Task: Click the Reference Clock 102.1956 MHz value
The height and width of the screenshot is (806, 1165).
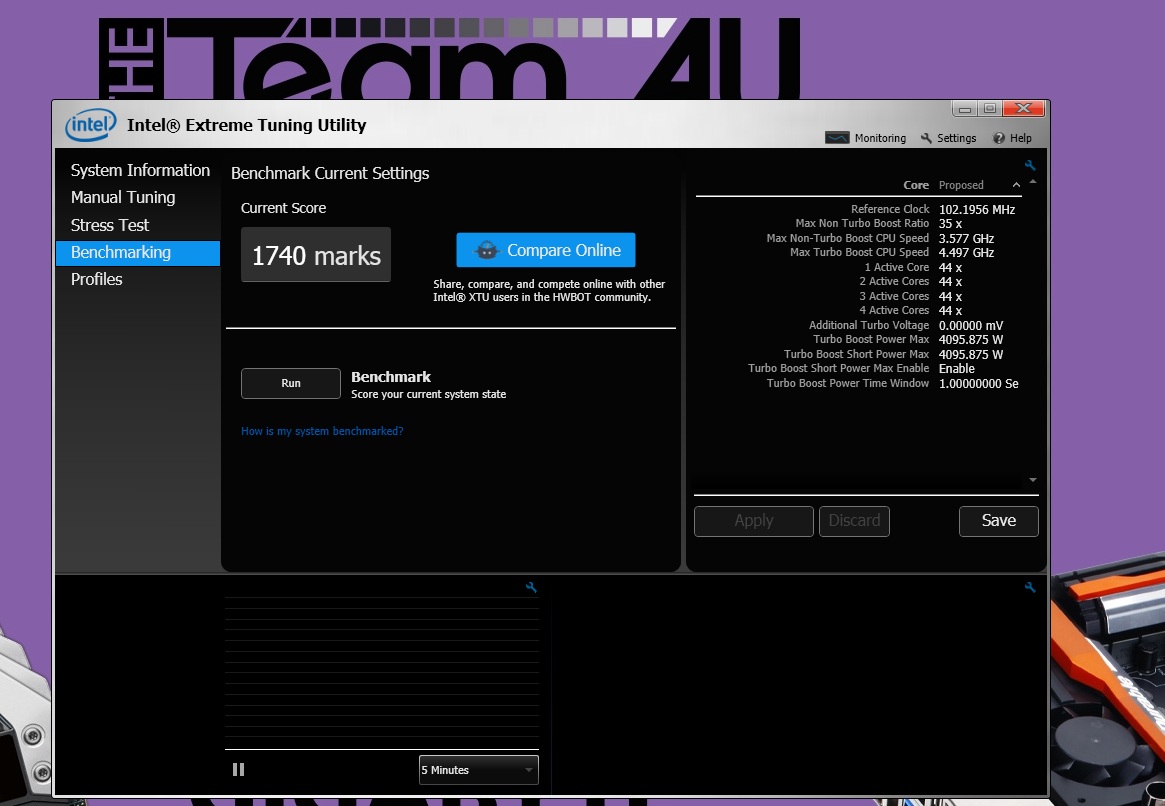Action: pyautogui.click(x=976, y=209)
